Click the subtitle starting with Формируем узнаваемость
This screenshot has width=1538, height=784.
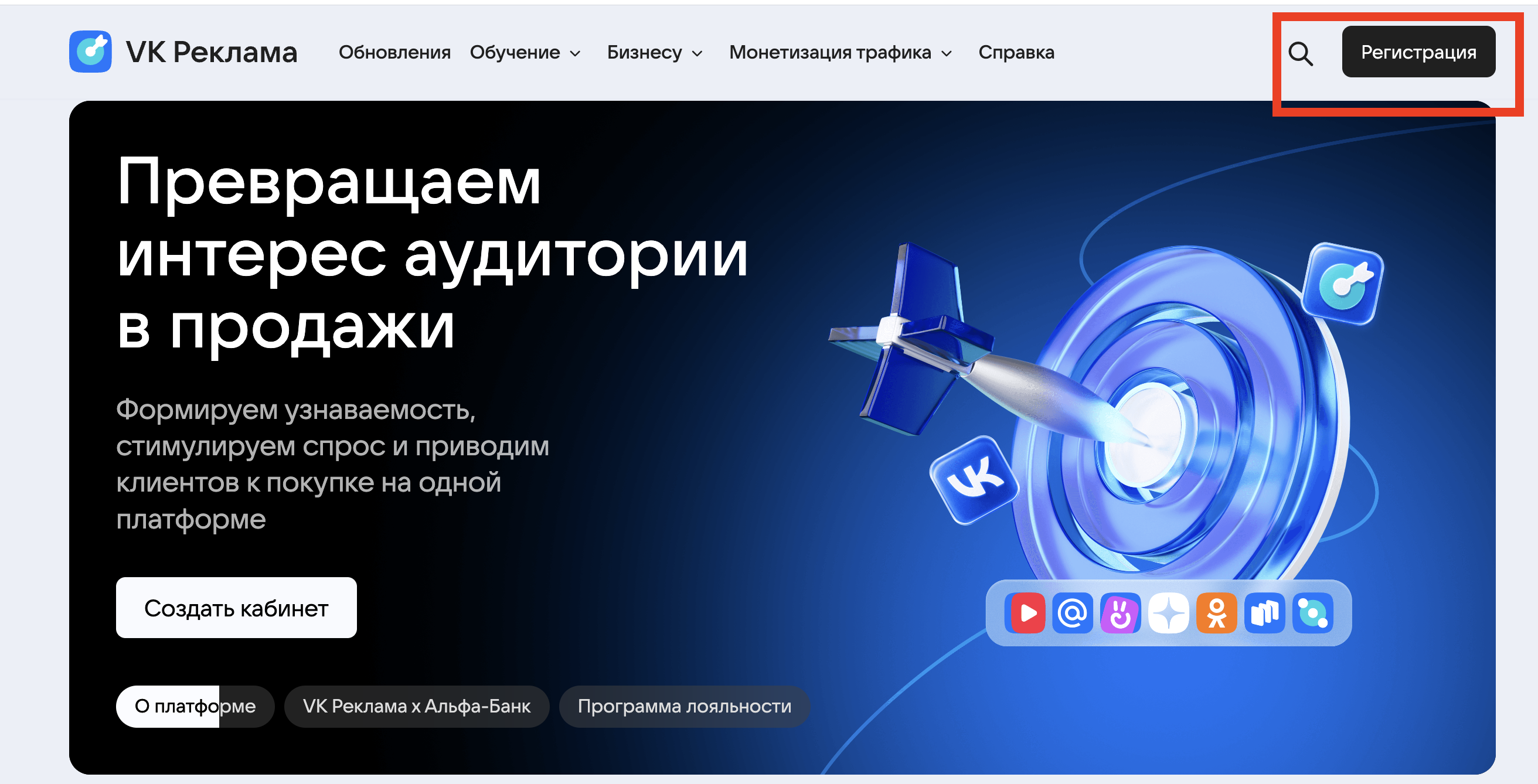click(332, 464)
